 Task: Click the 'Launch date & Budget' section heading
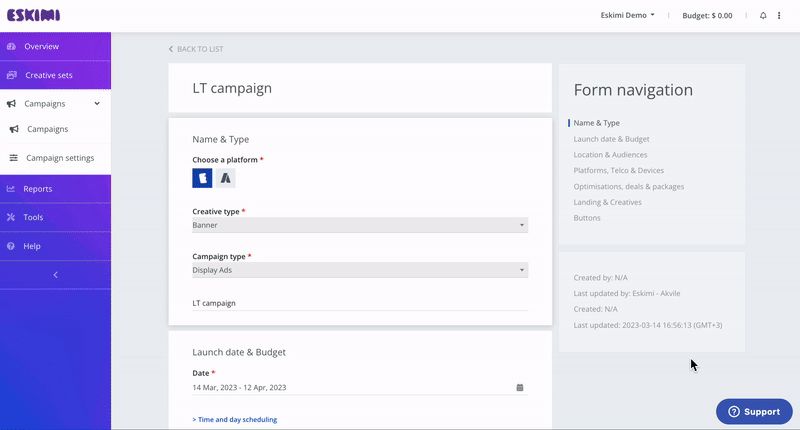(239, 352)
